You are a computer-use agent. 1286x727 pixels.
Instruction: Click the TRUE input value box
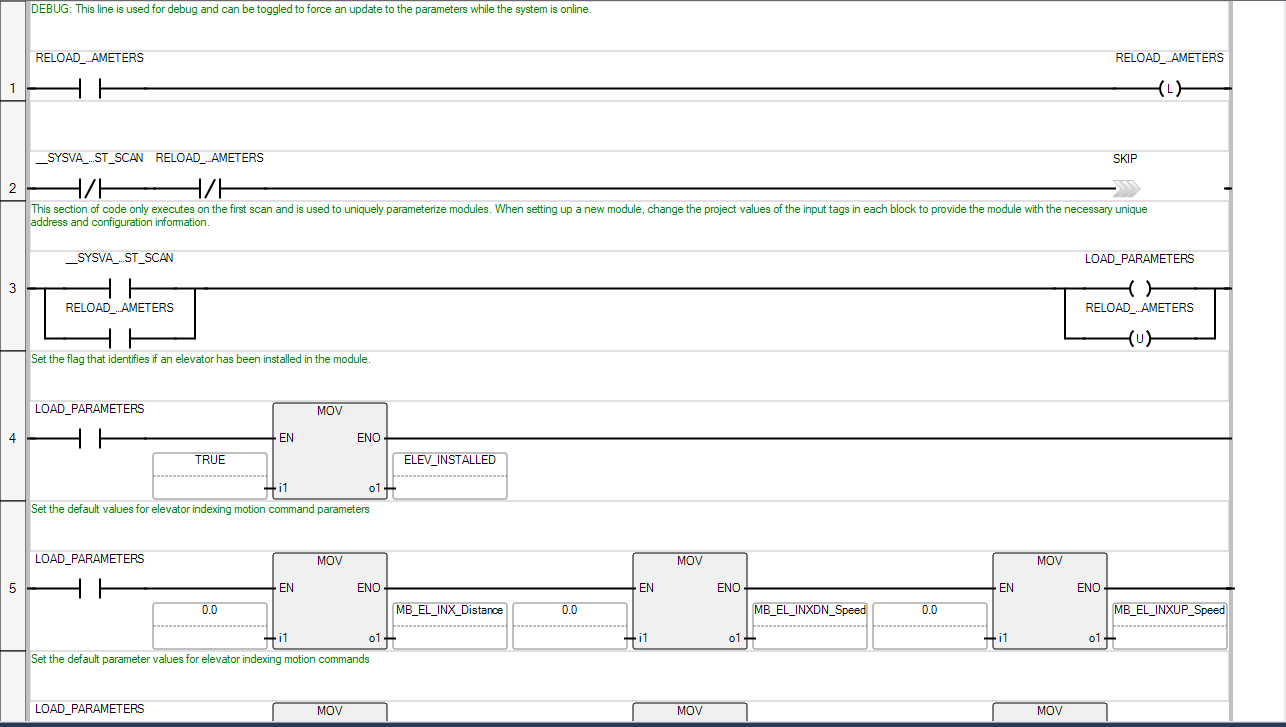point(210,460)
